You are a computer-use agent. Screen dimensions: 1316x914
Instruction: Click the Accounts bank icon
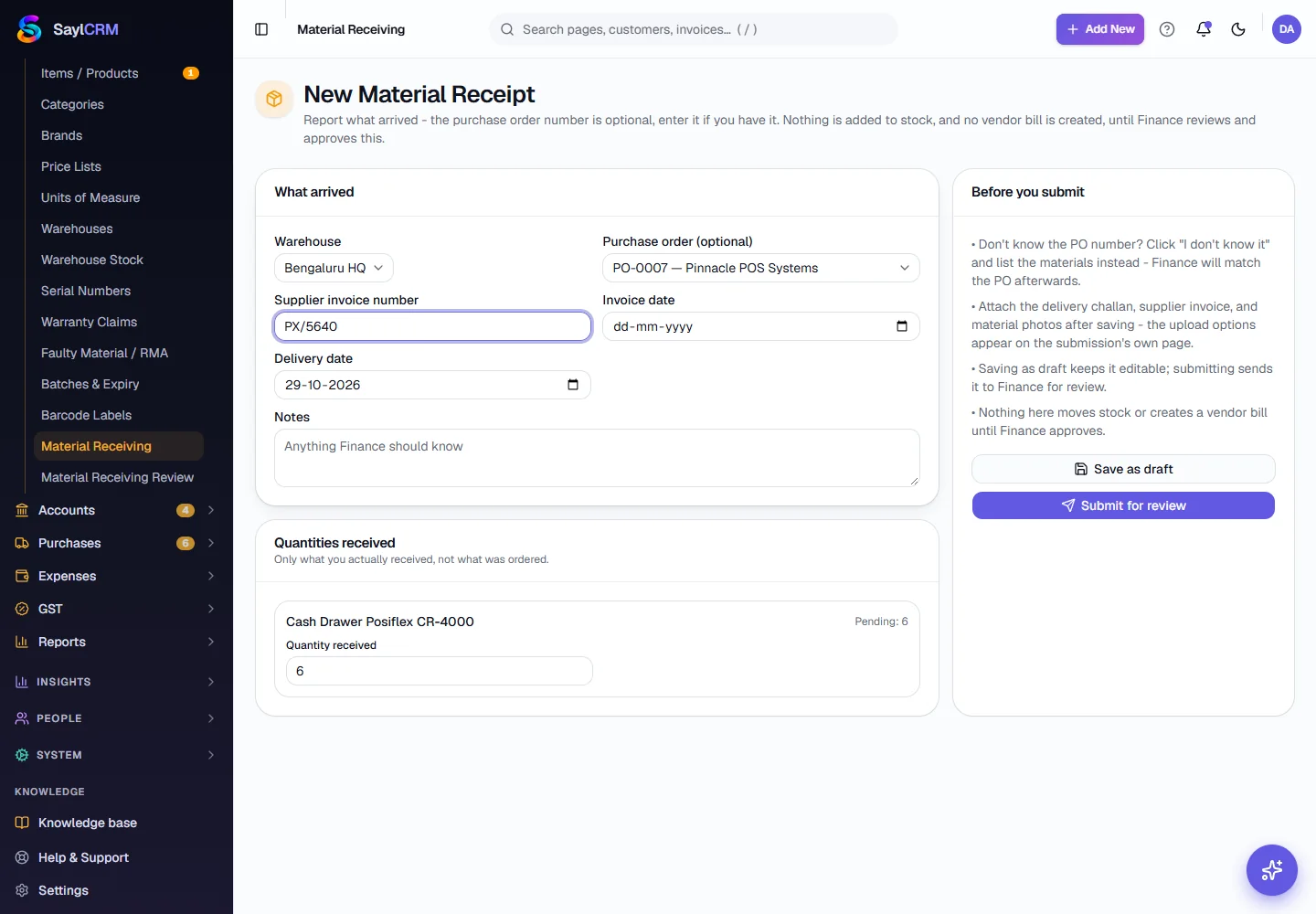point(22,510)
